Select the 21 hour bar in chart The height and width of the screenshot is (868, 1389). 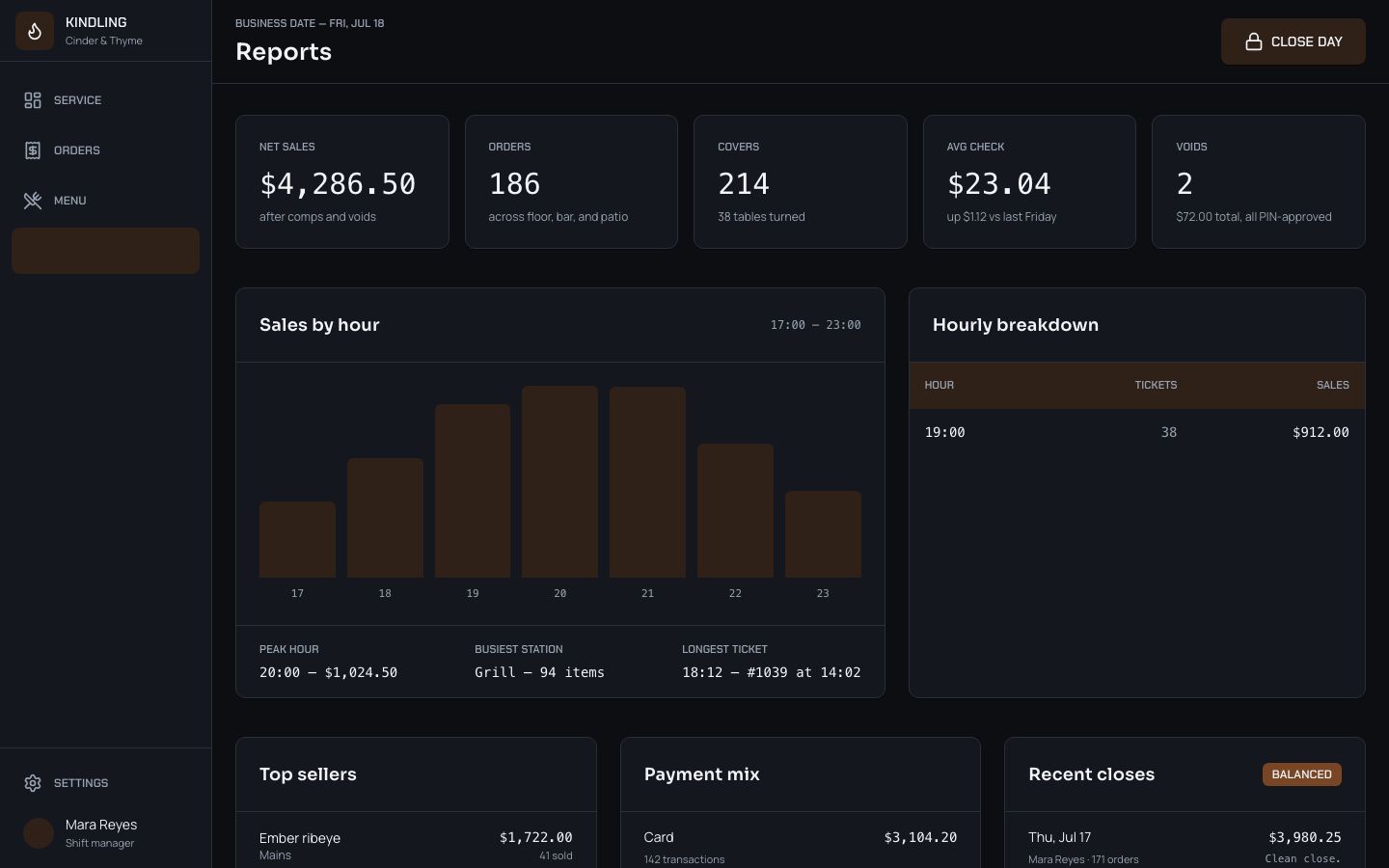tap(647, 482)
